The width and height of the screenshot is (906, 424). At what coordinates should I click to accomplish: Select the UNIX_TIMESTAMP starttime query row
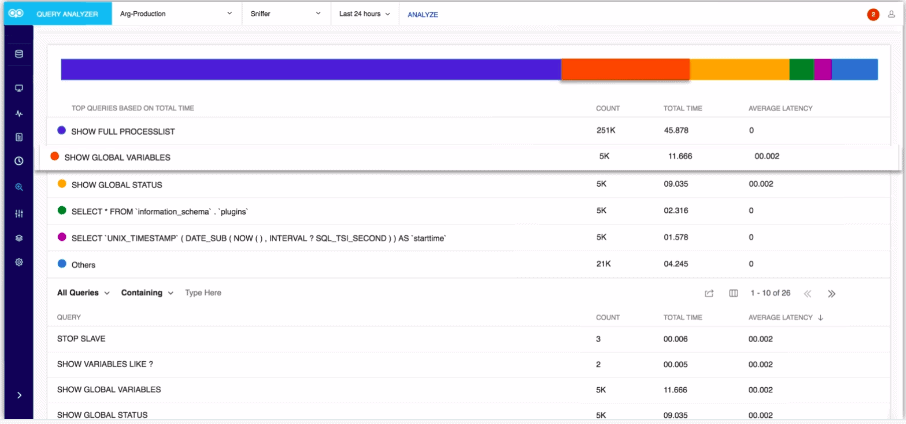point(469,237)
